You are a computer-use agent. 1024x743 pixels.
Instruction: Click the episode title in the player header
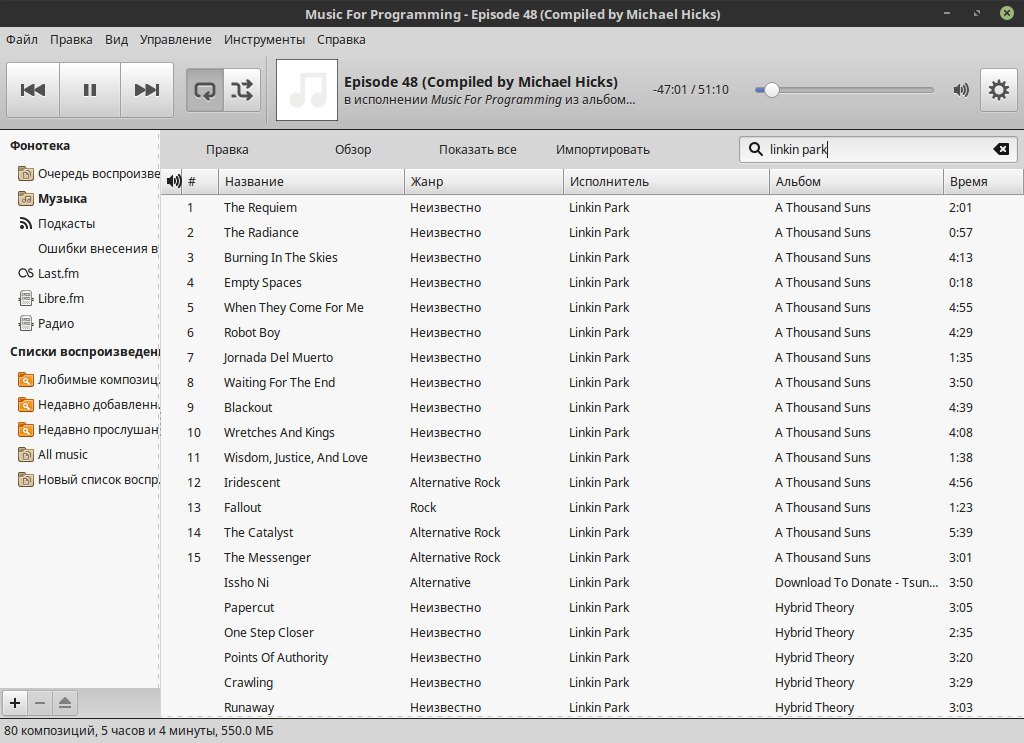pos(481,82)
